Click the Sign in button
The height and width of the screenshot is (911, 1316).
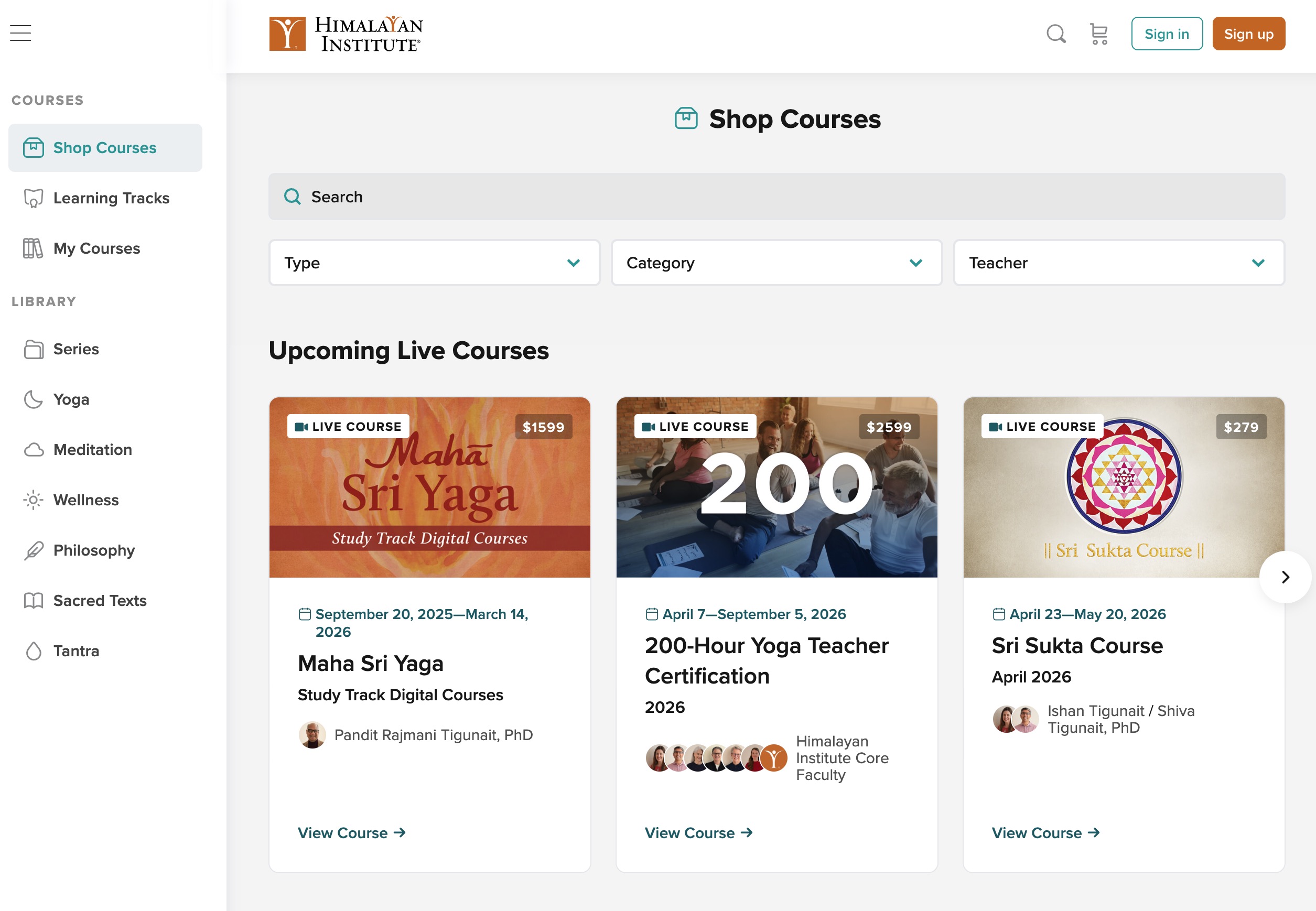click(1167, 34)
